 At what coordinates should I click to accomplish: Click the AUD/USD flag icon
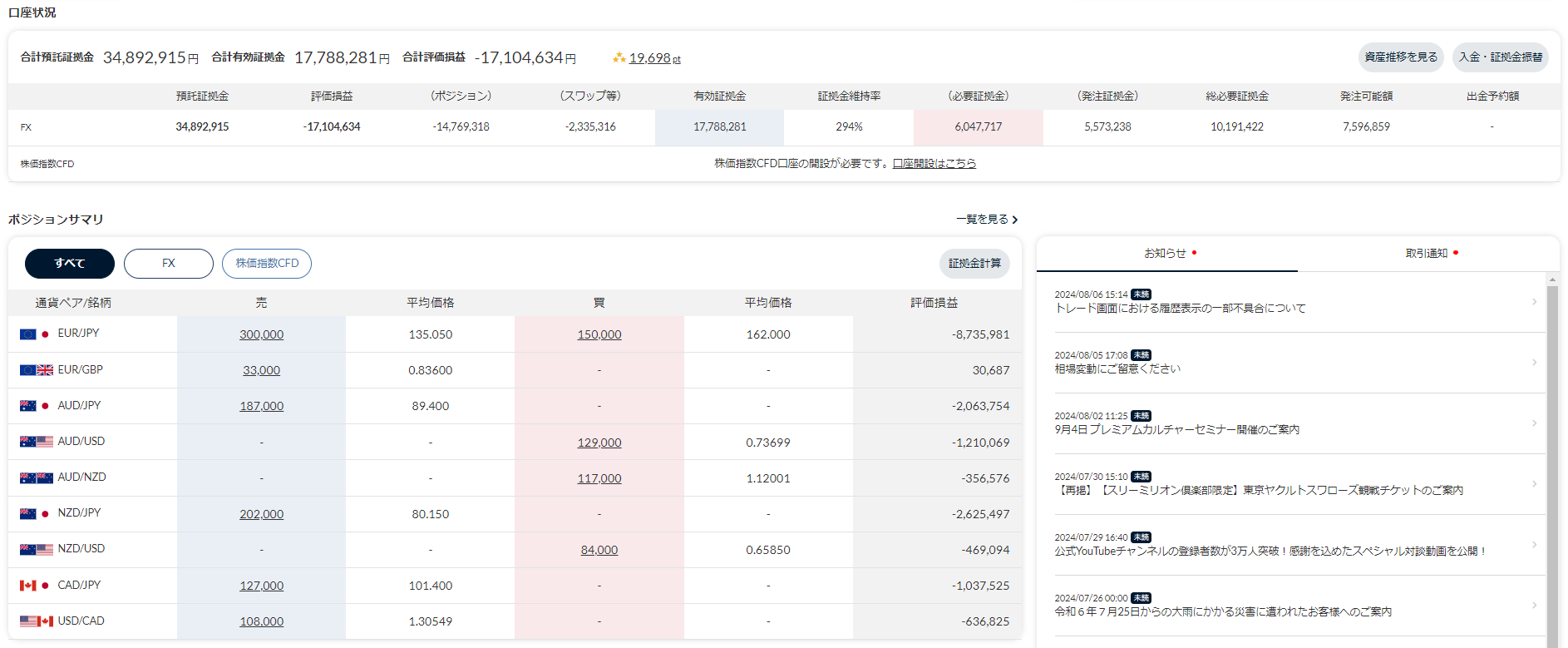click(37, 442)
